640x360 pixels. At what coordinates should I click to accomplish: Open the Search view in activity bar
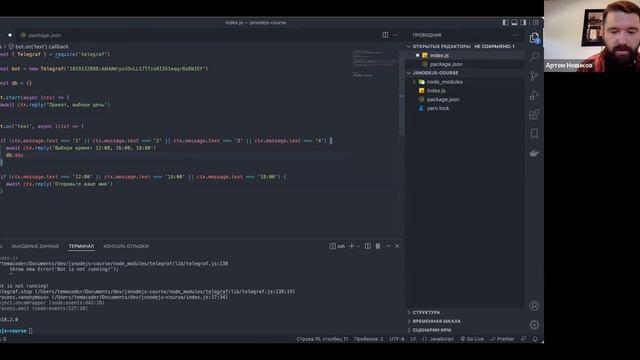click(534, 57)
